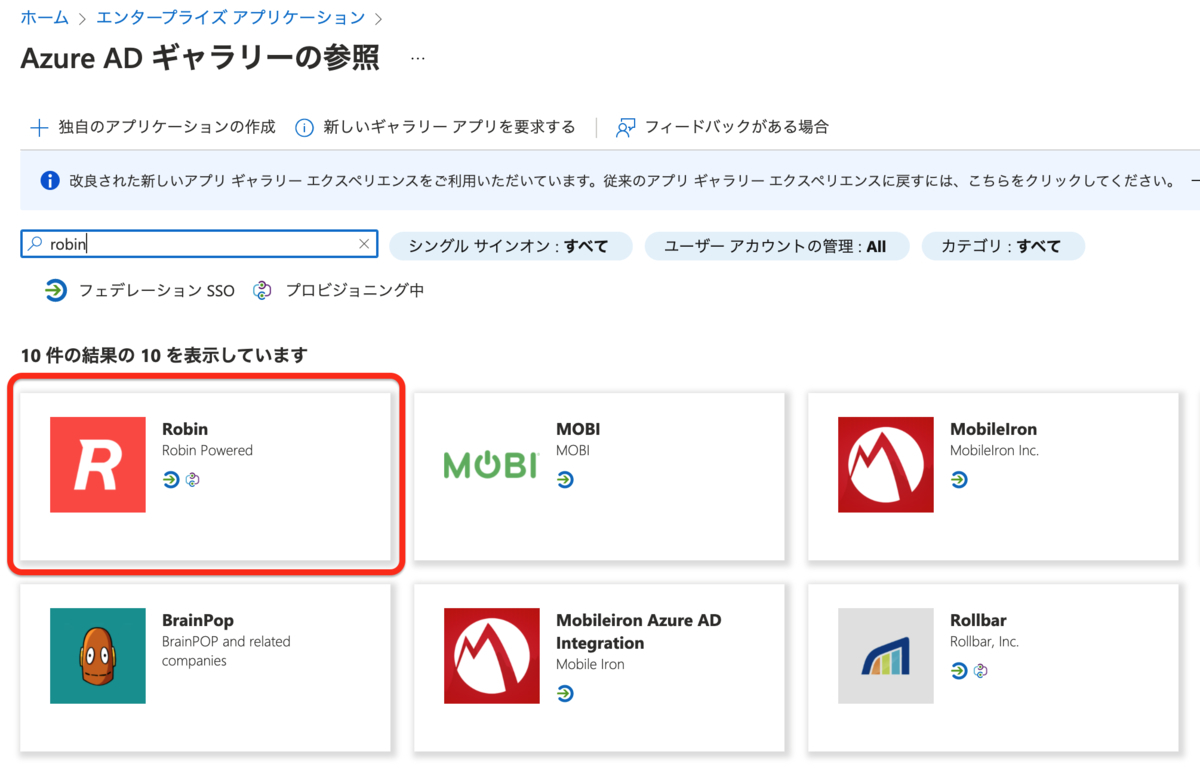Open the ユーザー アカウントの管理 filter
Image resolution: width=1200 pixels, height=773 pixels.
[776, 246]
